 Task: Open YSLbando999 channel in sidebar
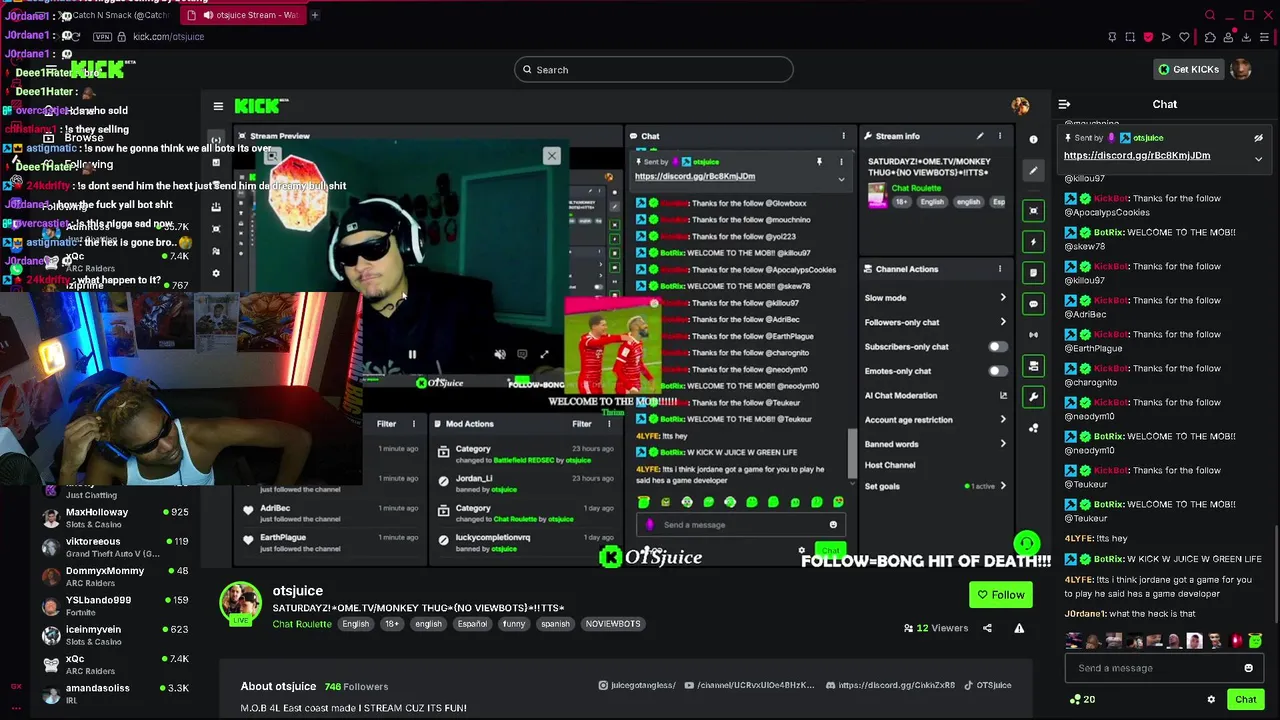pyautogui.click(x=115, y=606)
